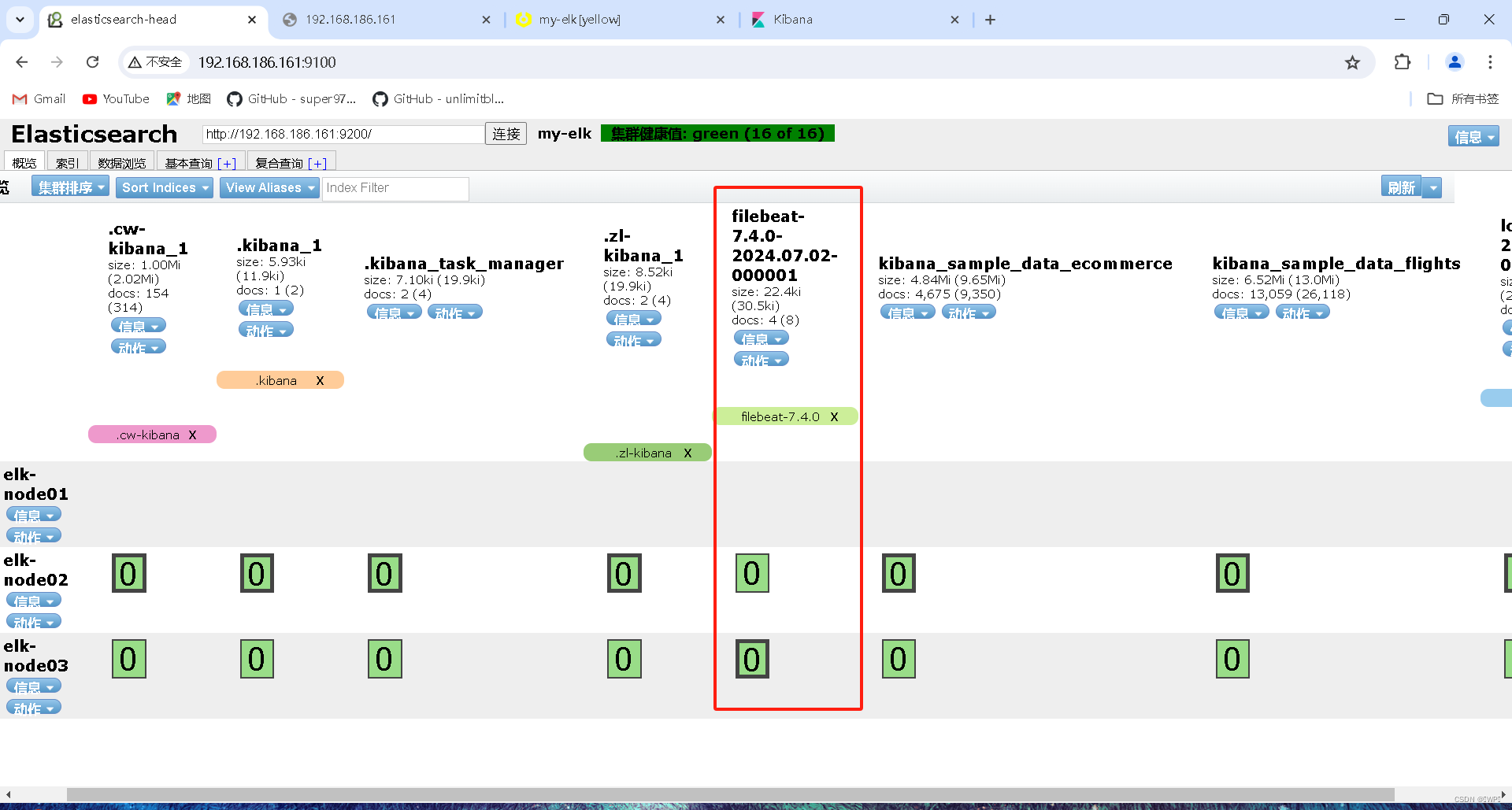
Task: Close the 192.168.186.161 browser tab
Action: (486, 20)
